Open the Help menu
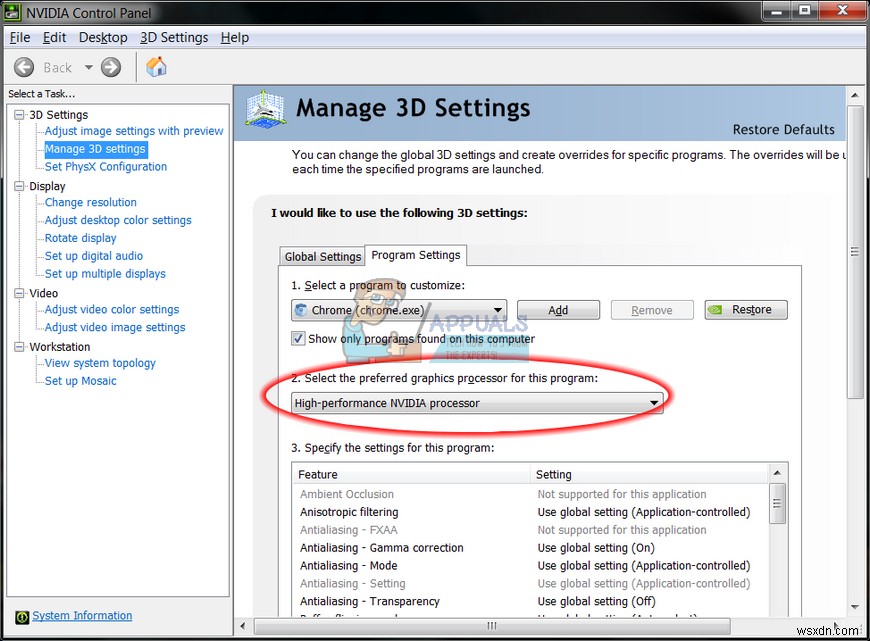This screenshot has width=870, height=641. 235,38
